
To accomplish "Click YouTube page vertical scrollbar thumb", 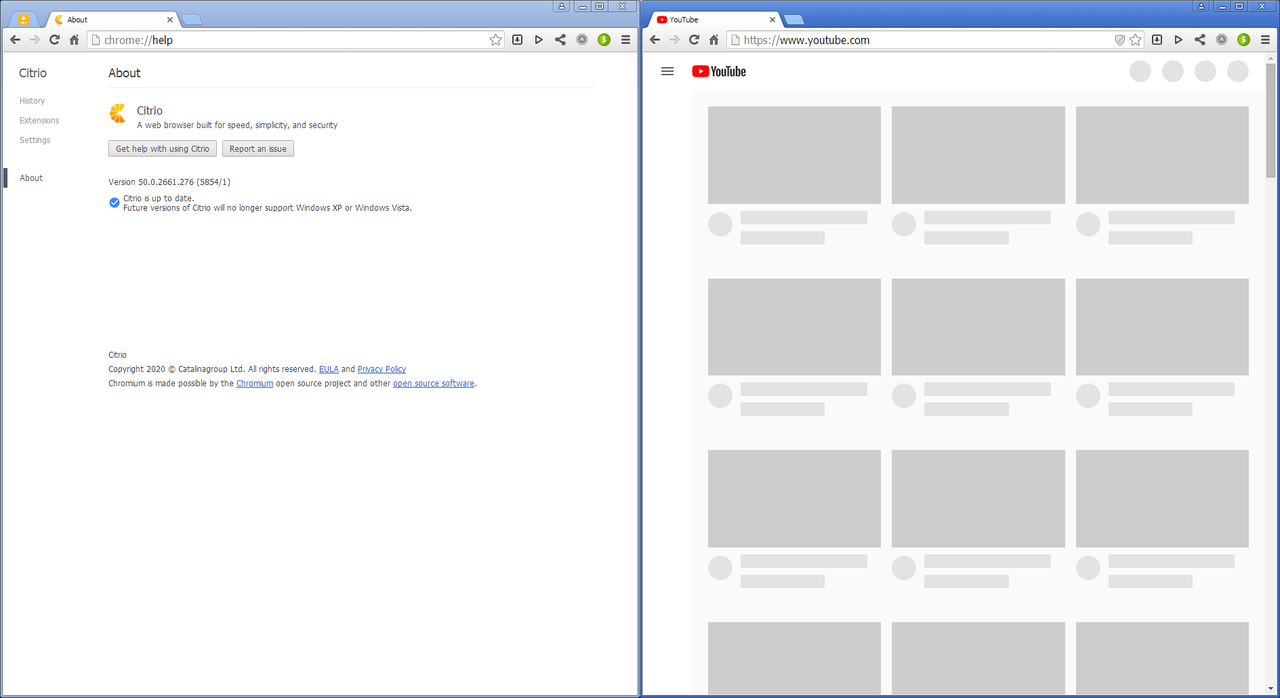I will pos(1271,119).
